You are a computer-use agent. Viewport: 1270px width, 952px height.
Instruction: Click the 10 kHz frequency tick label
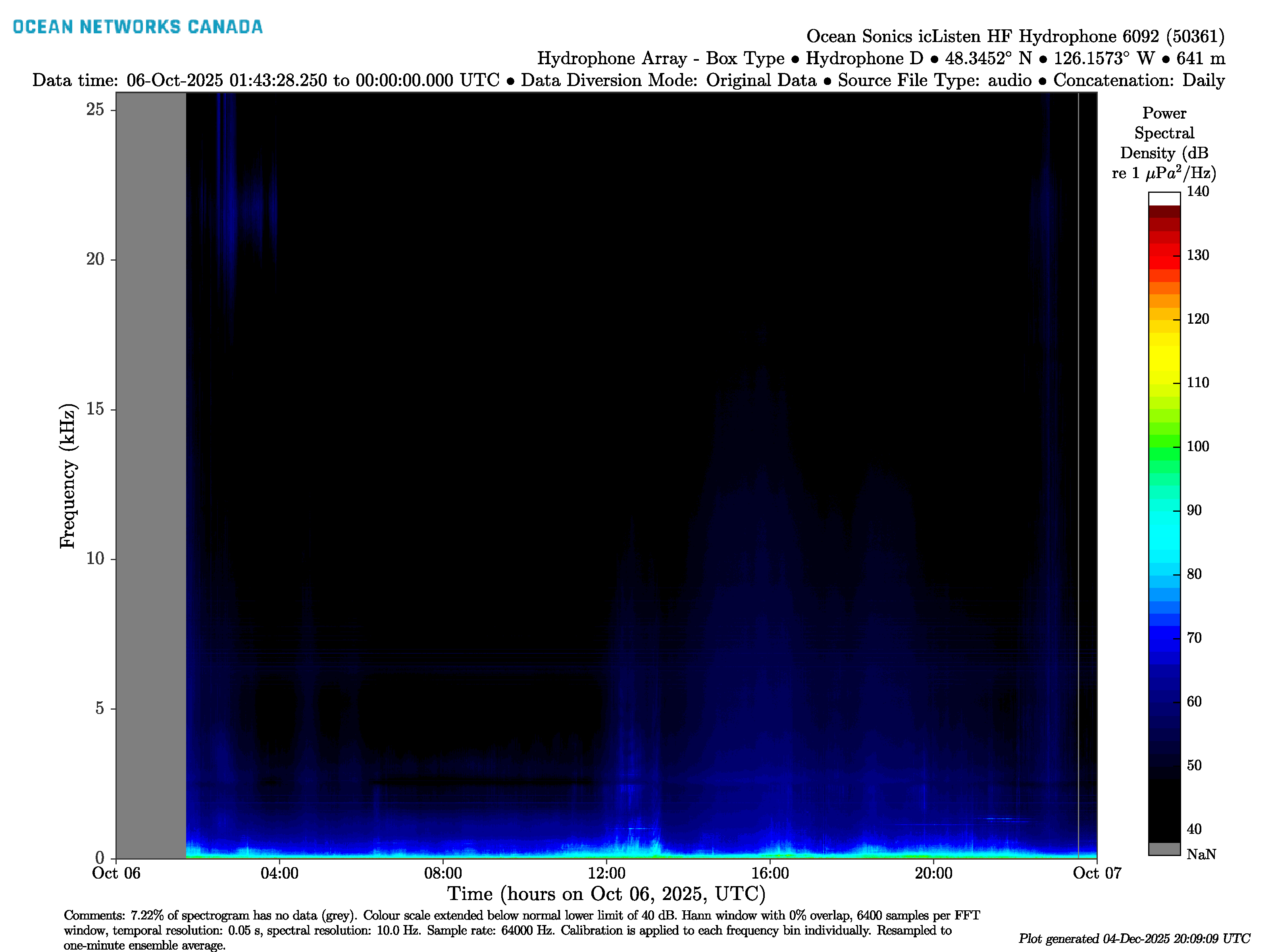coord(95,559)
